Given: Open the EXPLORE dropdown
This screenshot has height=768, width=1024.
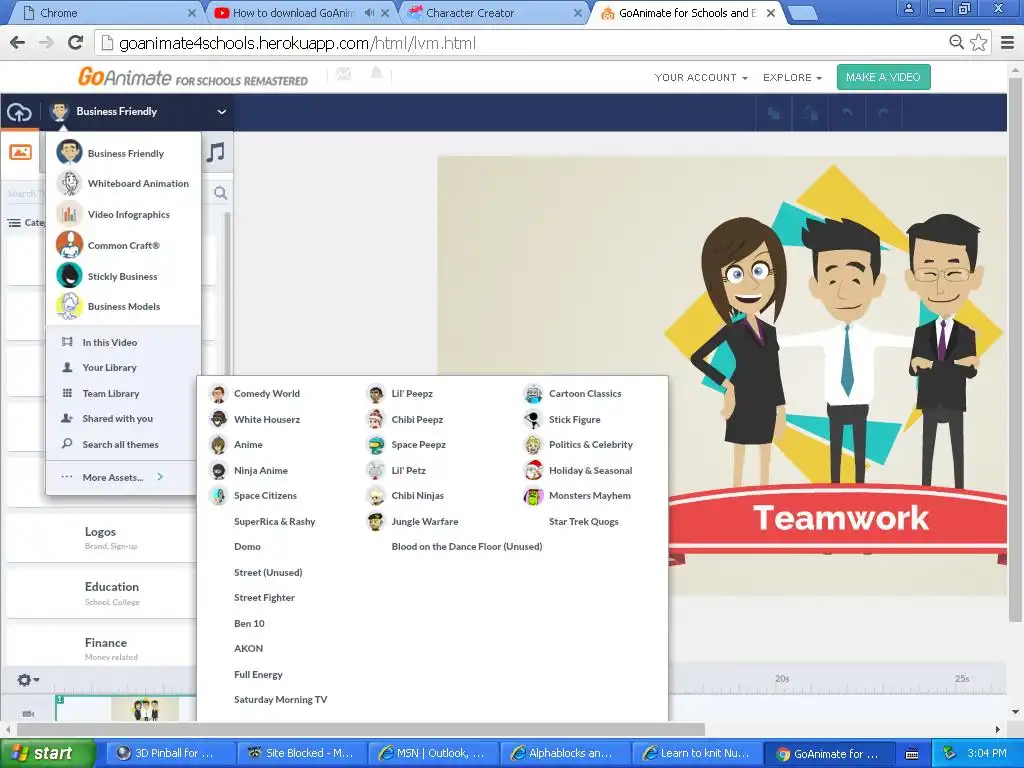Looking at the screenshot, I should [792, 77].
